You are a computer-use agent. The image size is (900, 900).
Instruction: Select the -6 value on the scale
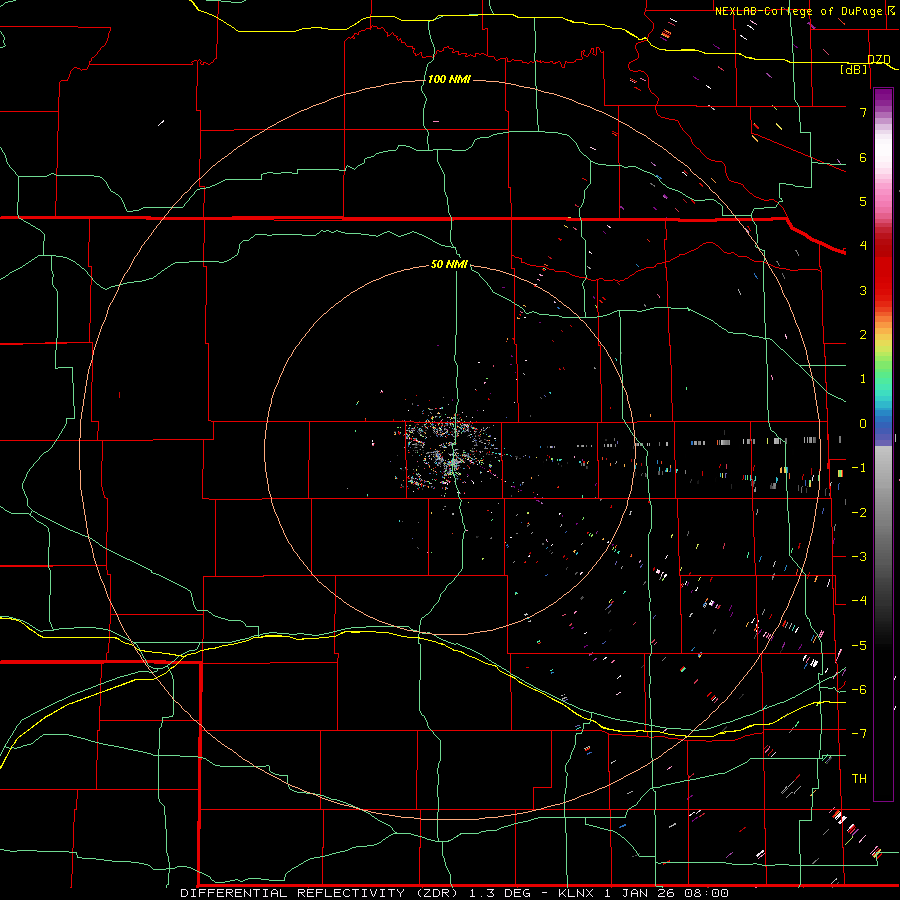[859, 690]
